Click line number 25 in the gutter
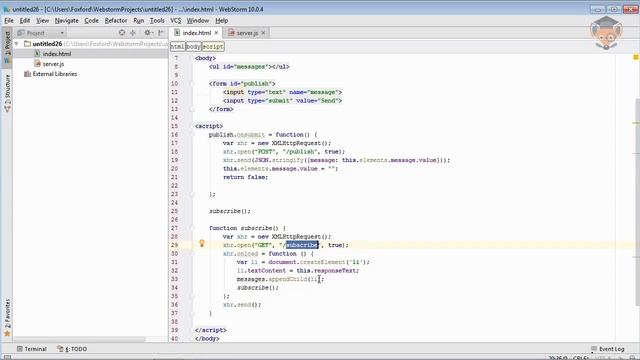Image resolution: width=640 pixels, height=360 pixels. (x=174, y=211)
